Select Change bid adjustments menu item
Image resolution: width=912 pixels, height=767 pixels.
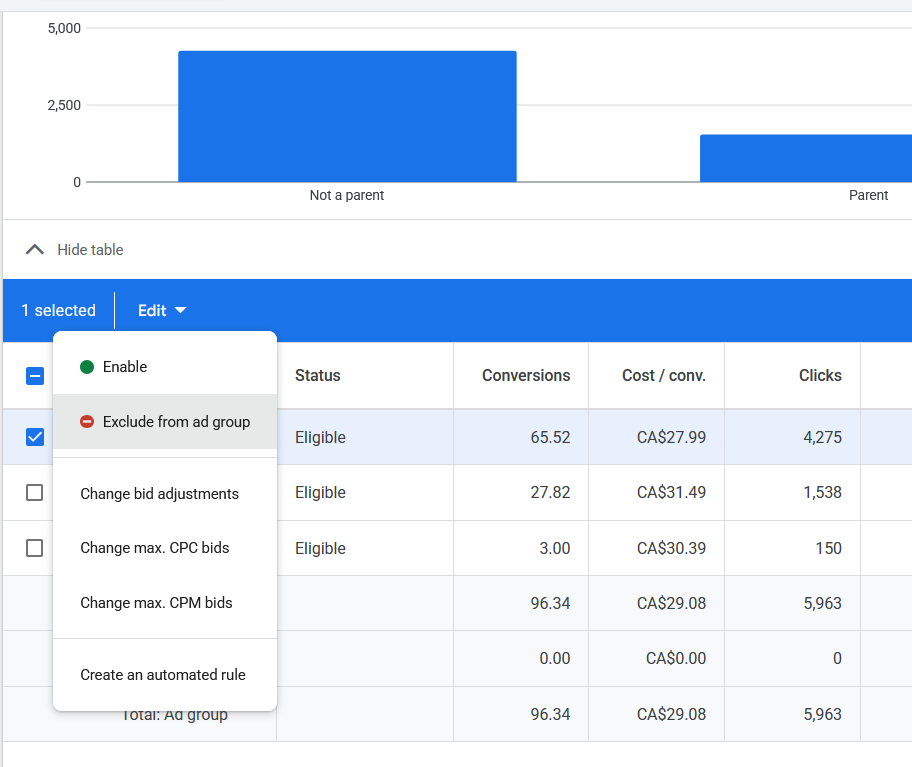click(x=165, y=494)
